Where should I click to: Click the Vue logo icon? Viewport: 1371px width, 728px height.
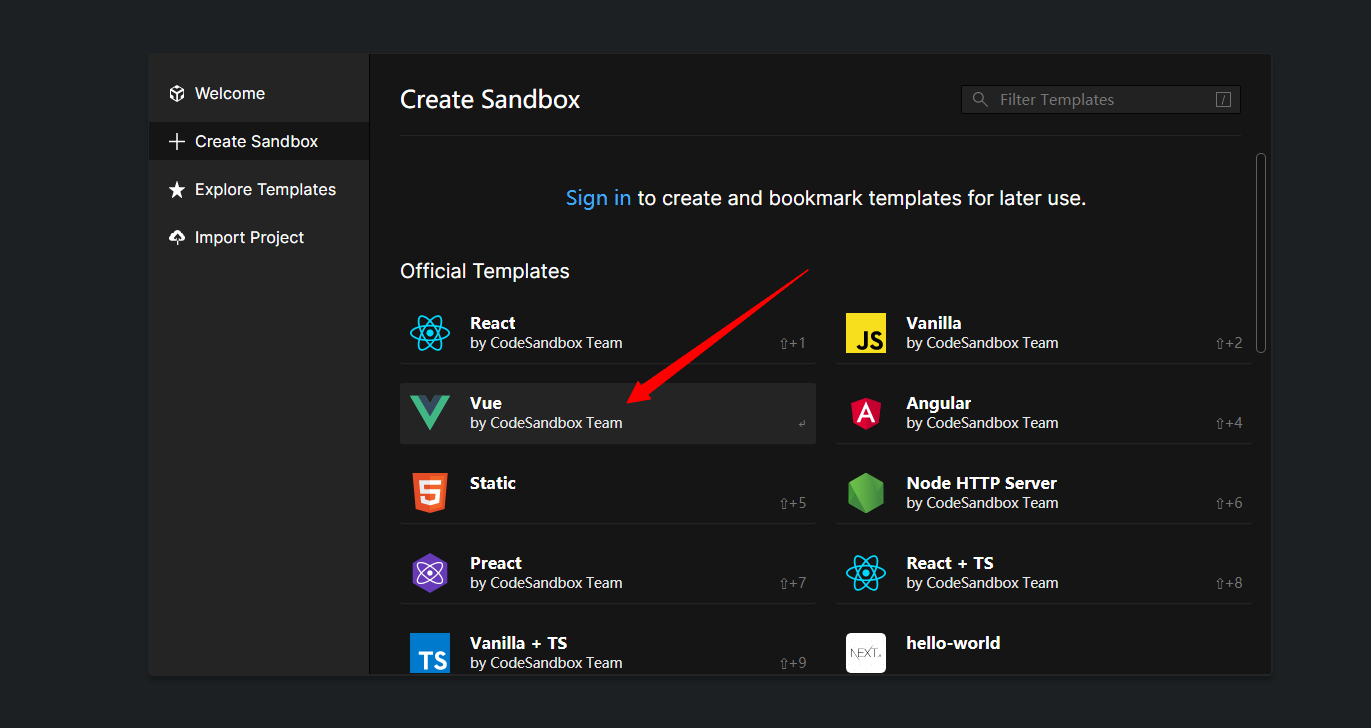tap(429, 413)
